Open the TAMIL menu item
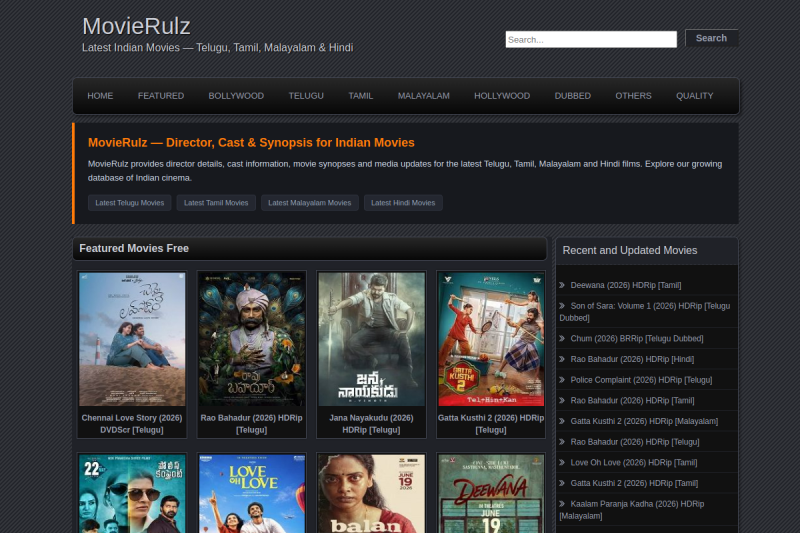Image resolution: width=800 pixels, height=533 pixels. [361, 96]
